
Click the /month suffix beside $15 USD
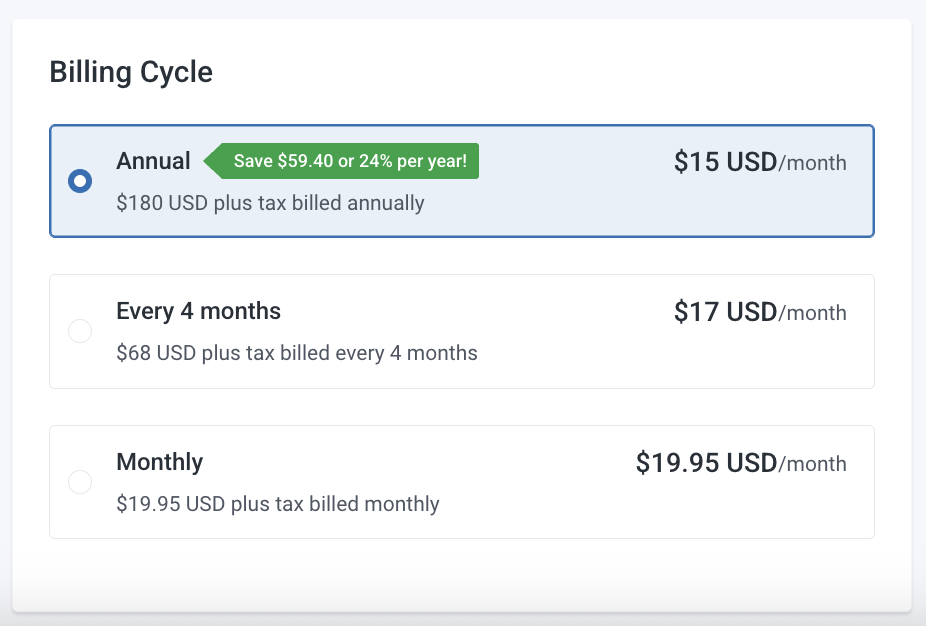click(x=813, y=163)
